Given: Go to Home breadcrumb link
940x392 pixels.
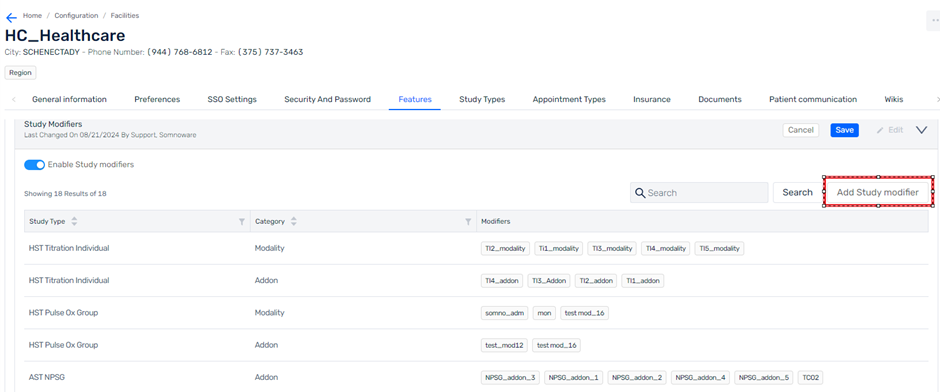Looking at the screenshot, I should (32, 16).
